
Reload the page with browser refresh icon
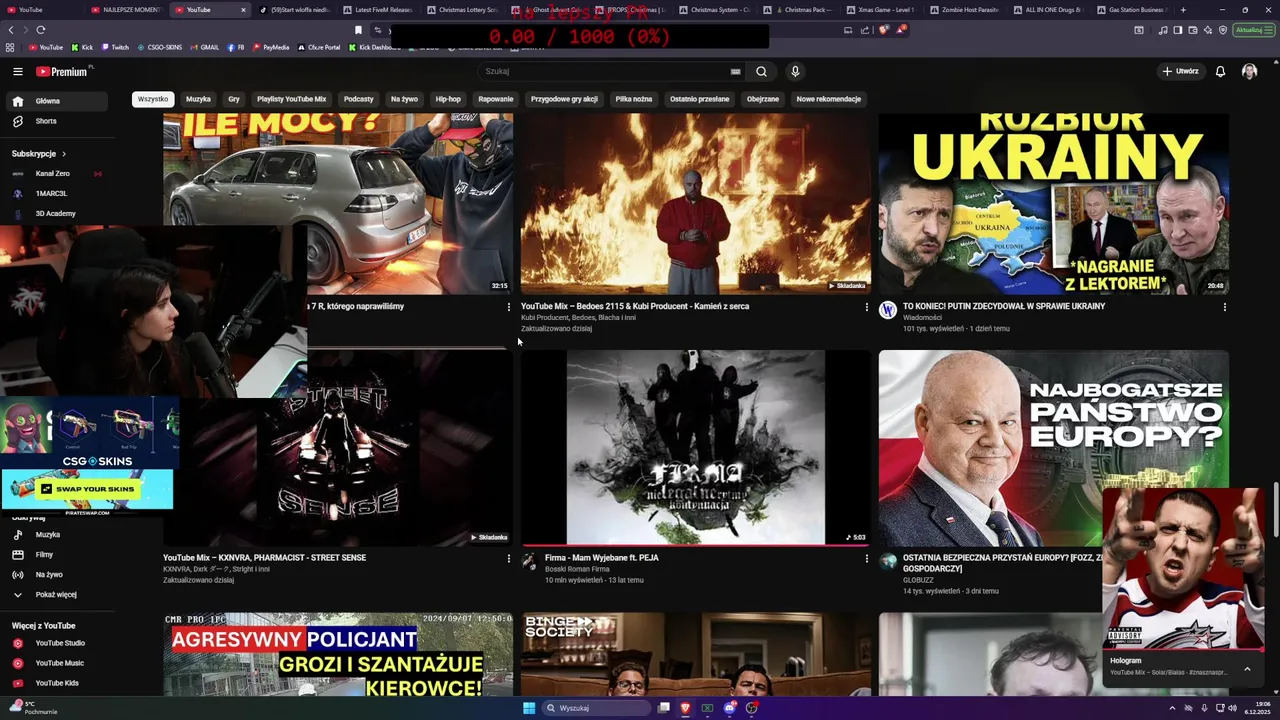[x=40, y=30]
